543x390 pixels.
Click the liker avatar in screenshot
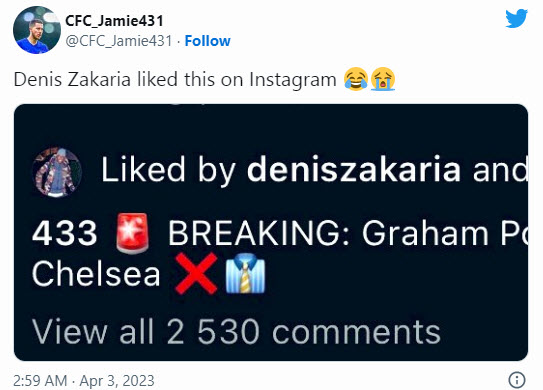[57, 172]
